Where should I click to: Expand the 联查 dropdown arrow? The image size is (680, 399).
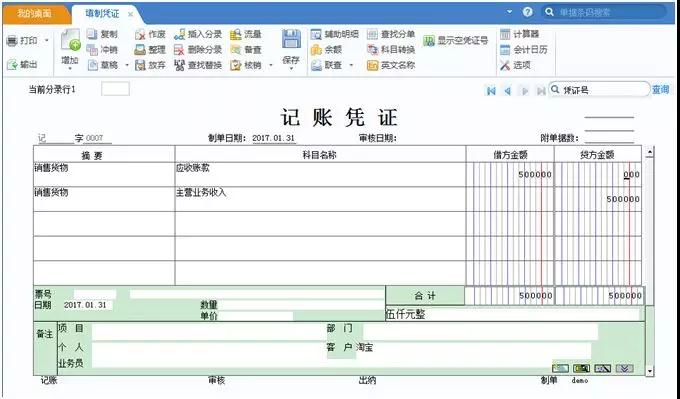point(351,65)
